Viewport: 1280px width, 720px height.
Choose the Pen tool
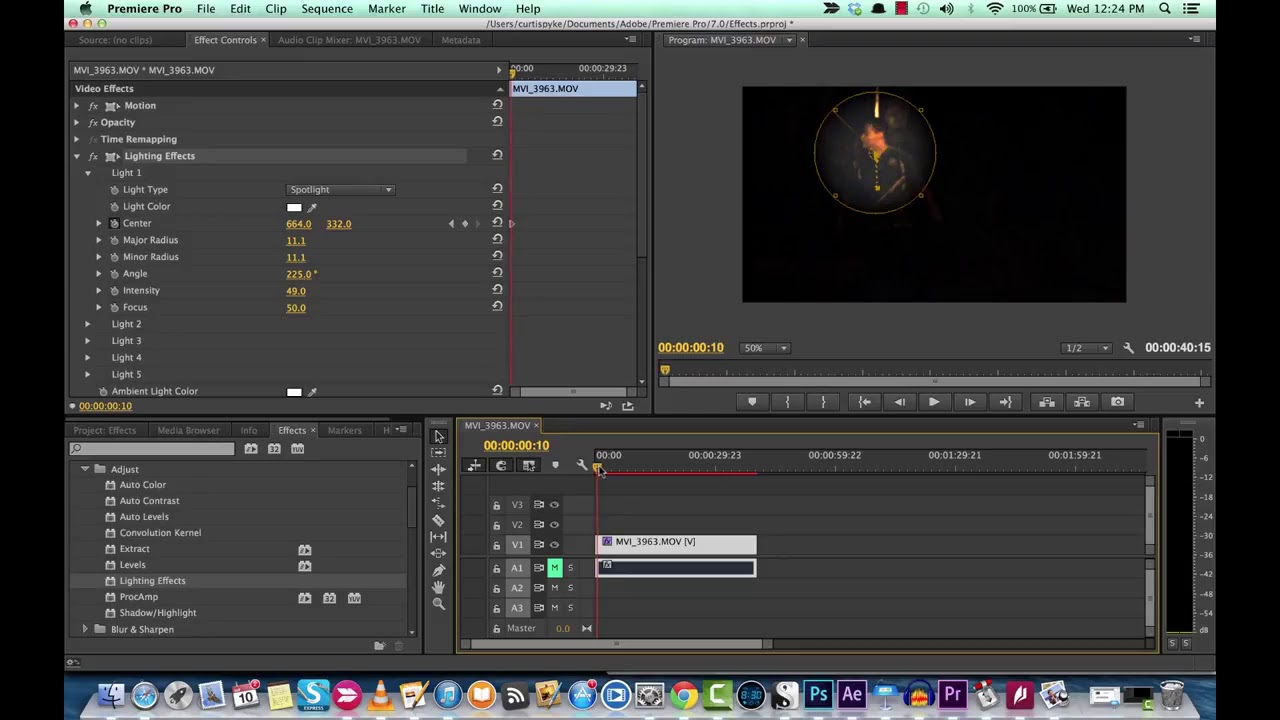click(438, 570)
